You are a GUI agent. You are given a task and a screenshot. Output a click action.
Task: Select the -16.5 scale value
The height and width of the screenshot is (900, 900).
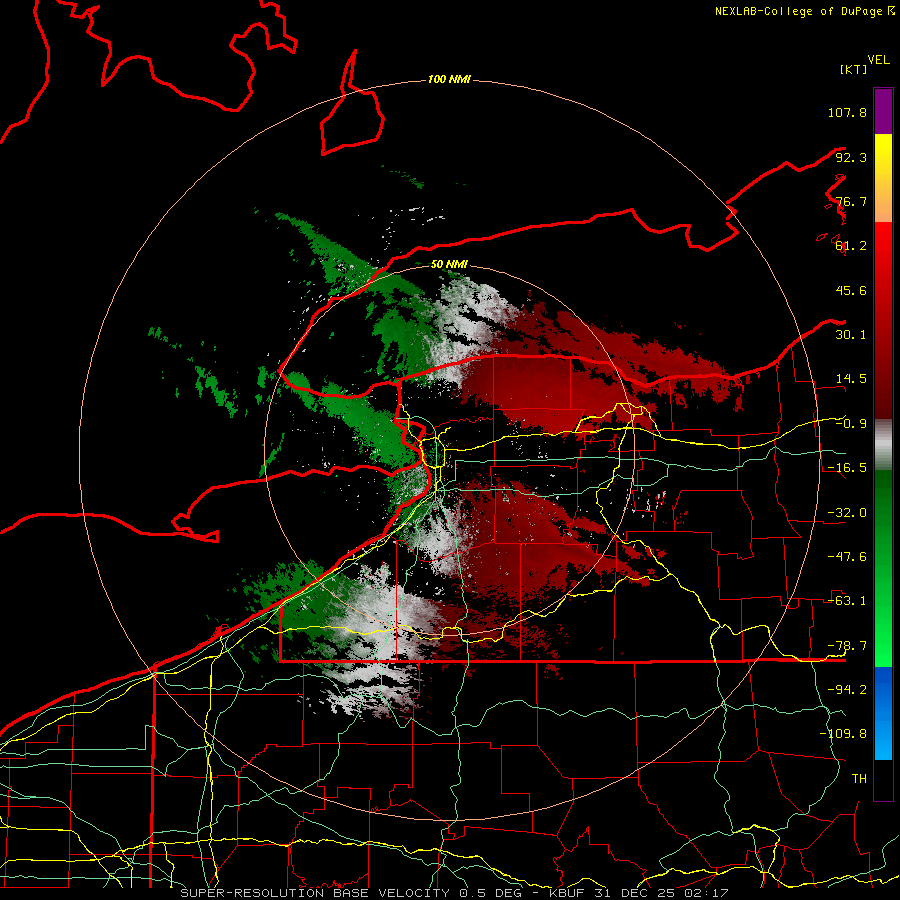click(847, 468)
